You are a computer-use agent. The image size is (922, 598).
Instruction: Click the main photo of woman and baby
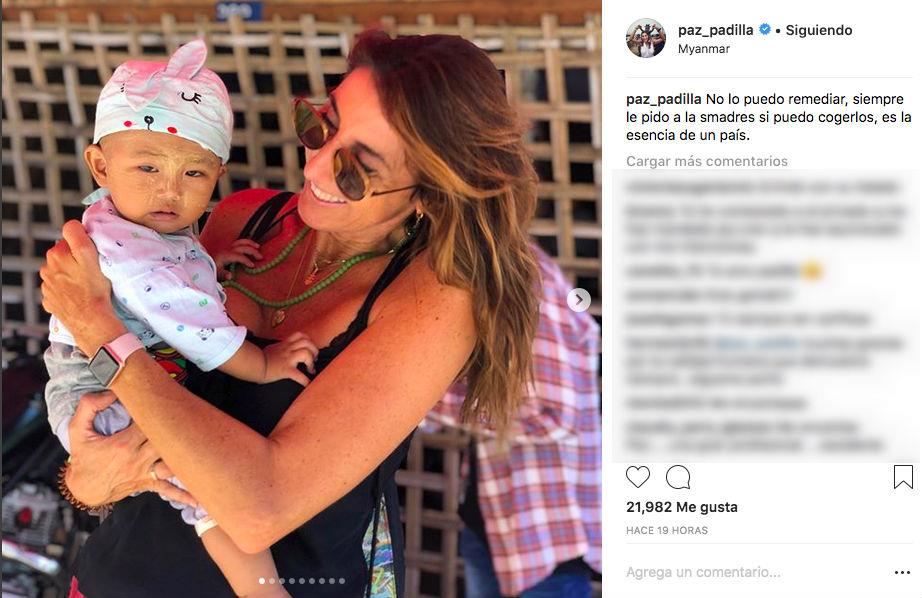[x=301, y=299]
